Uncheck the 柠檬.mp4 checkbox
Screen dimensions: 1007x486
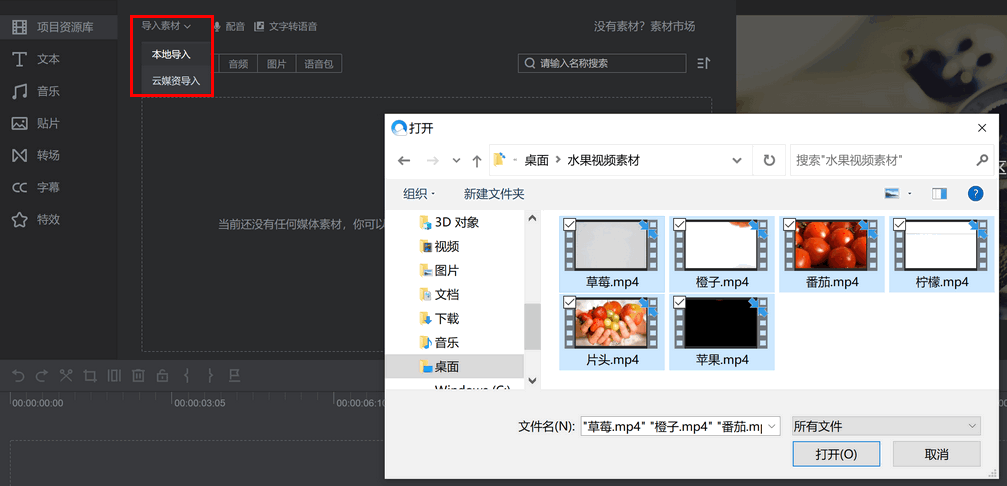pyautogui.click(x=899, y=224)
